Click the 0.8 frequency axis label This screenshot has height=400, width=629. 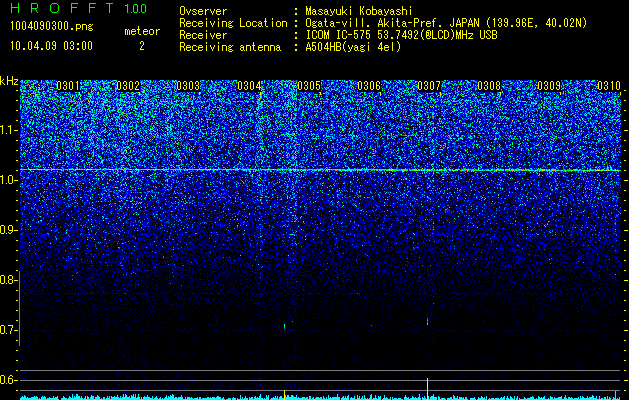[x=8, y=280]
